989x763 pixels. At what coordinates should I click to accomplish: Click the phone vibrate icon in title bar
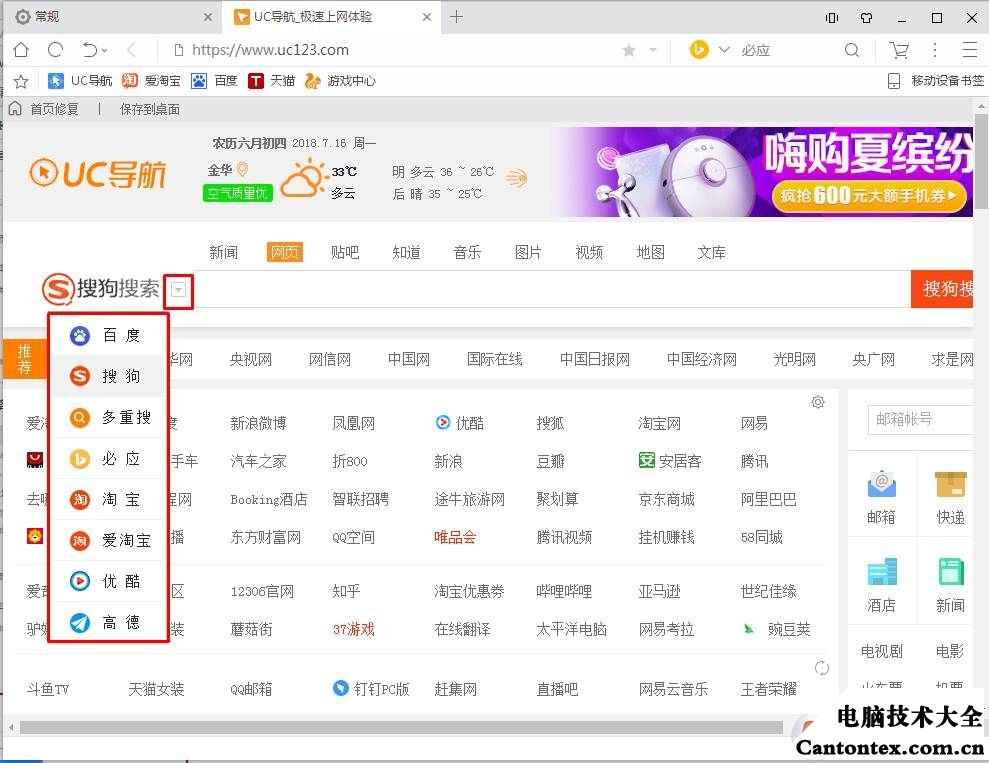[x=832, y=18]
